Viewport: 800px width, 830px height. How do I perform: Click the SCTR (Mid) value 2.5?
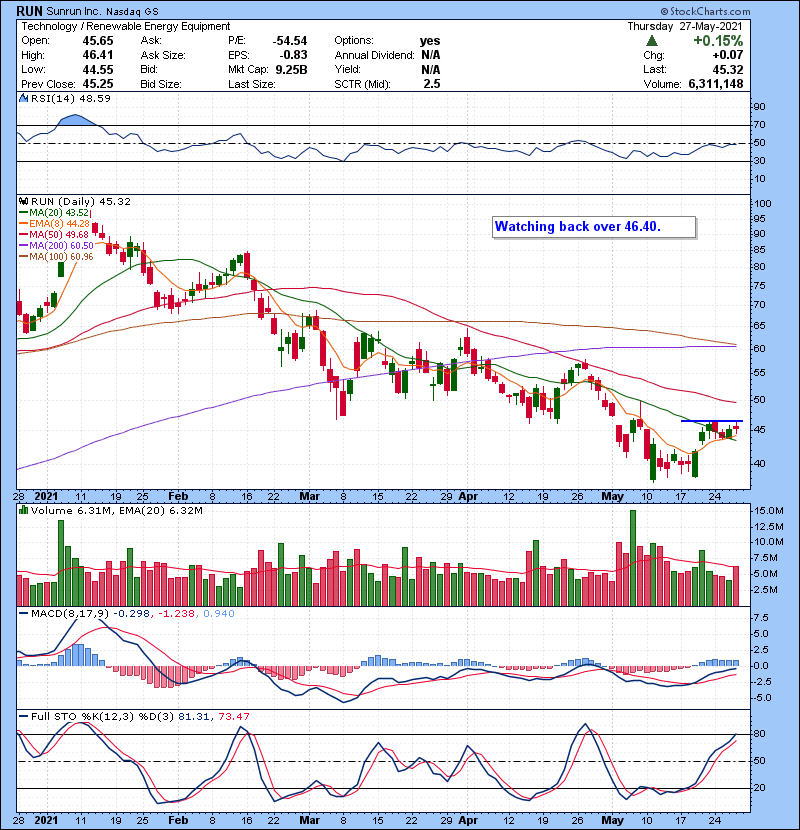(432, 84)
